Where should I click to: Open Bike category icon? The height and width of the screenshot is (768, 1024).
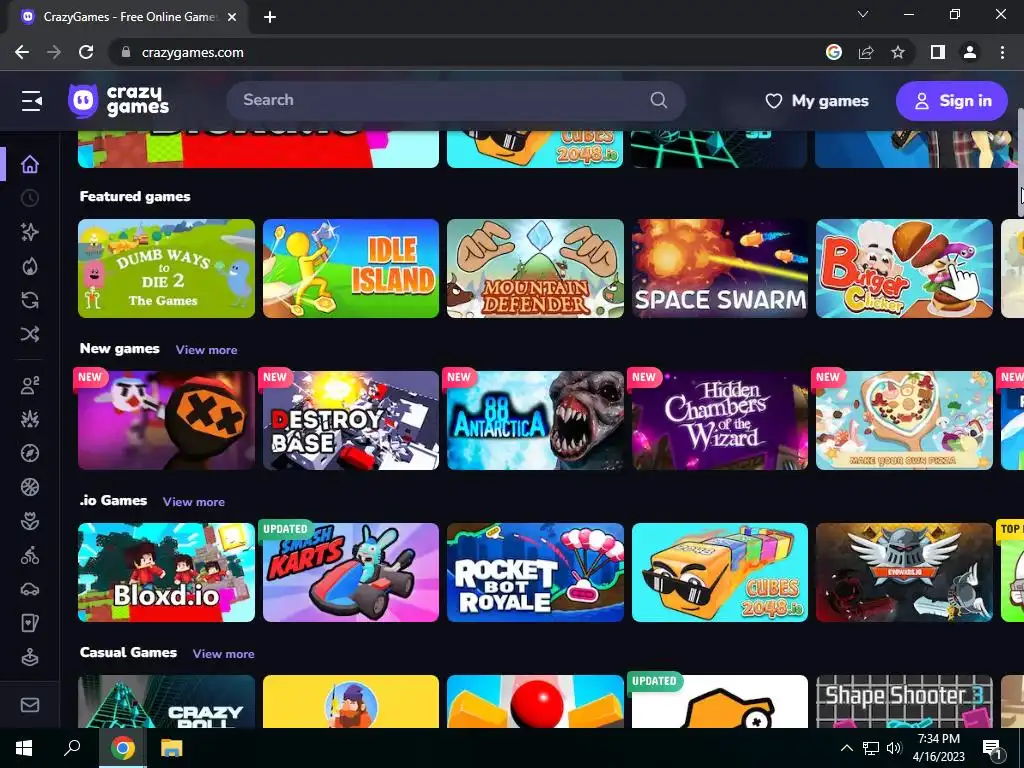click(x=30, y=555)
